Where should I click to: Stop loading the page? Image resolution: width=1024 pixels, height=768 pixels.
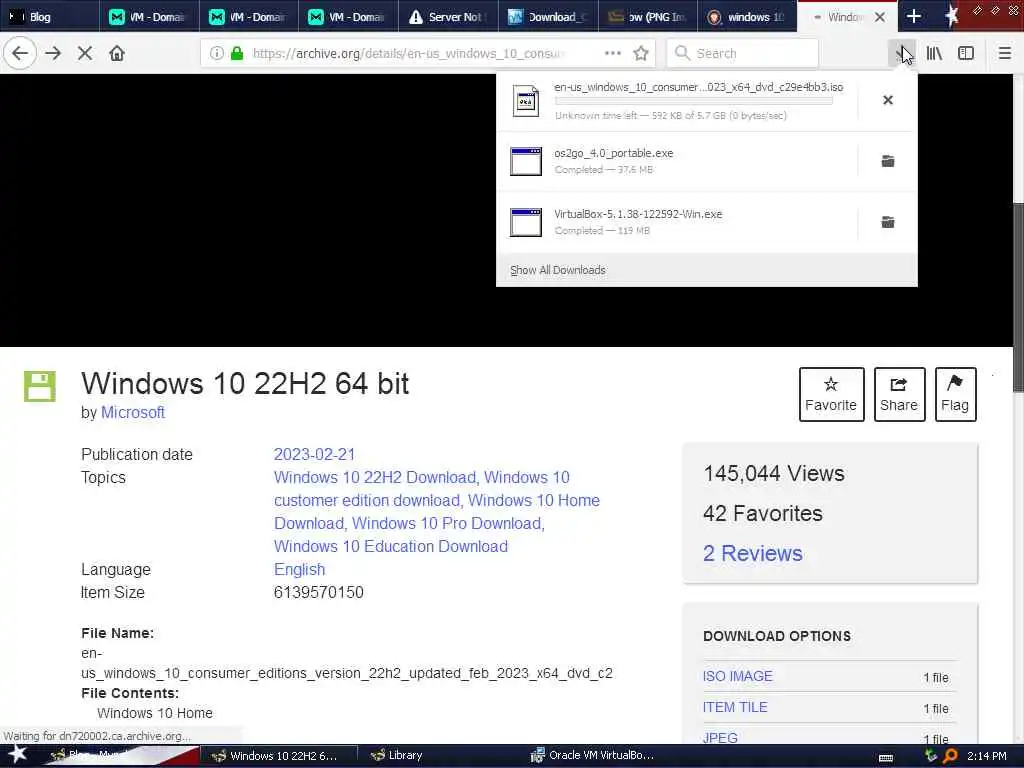[85, 54]
